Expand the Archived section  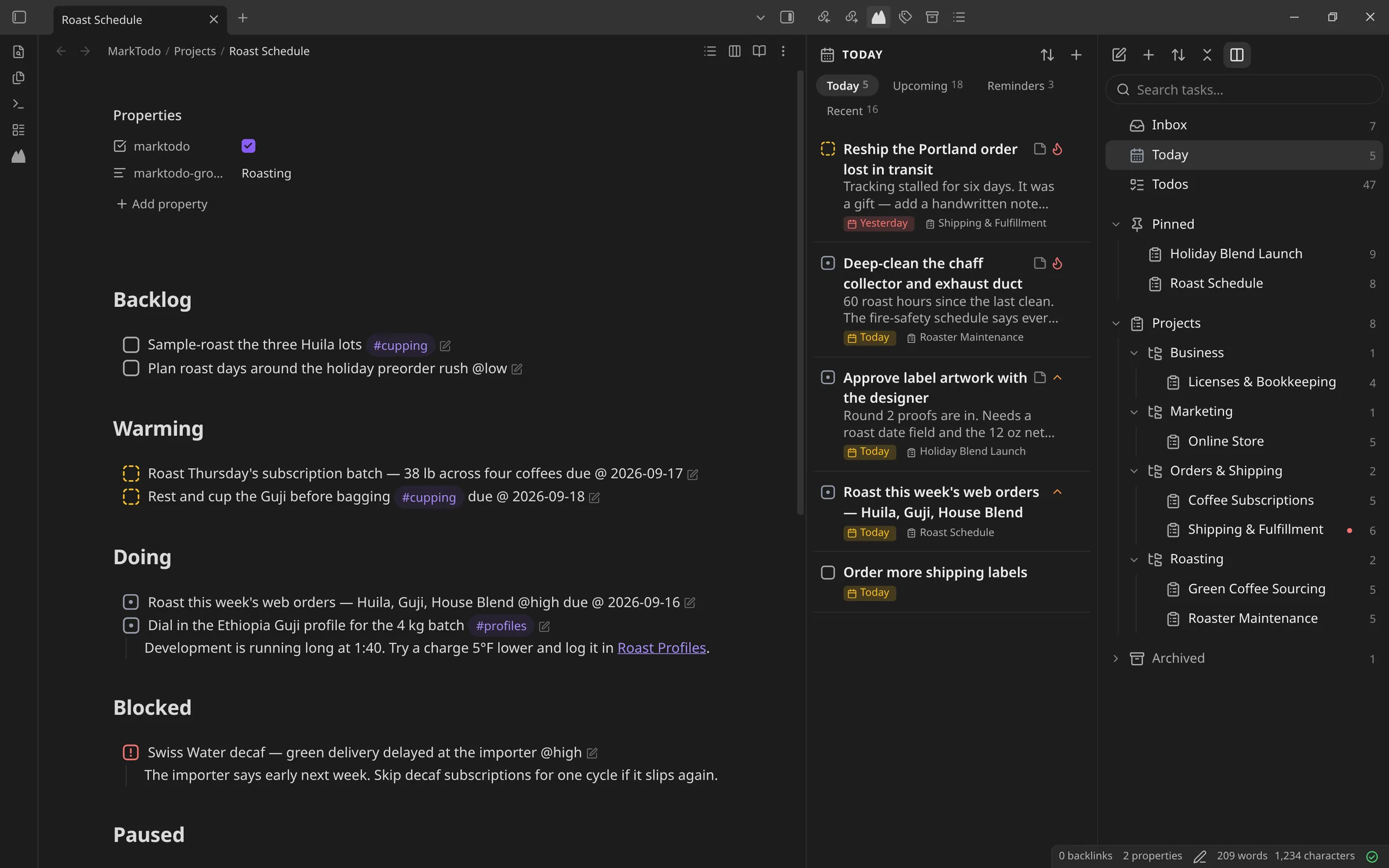(1116, 659)
